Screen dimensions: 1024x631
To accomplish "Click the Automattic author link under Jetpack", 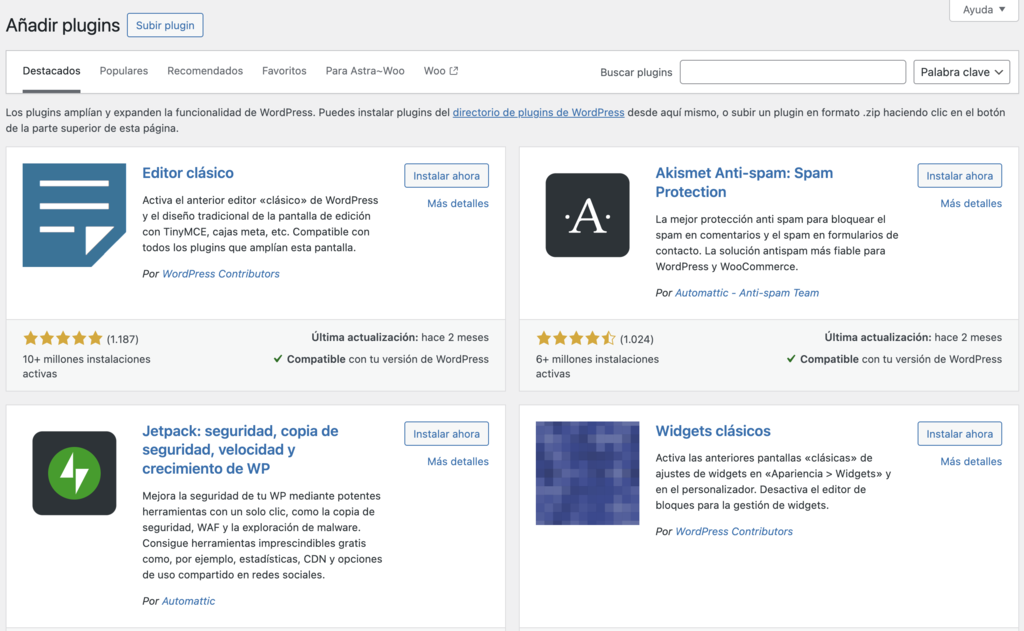I will click(187, 600).
